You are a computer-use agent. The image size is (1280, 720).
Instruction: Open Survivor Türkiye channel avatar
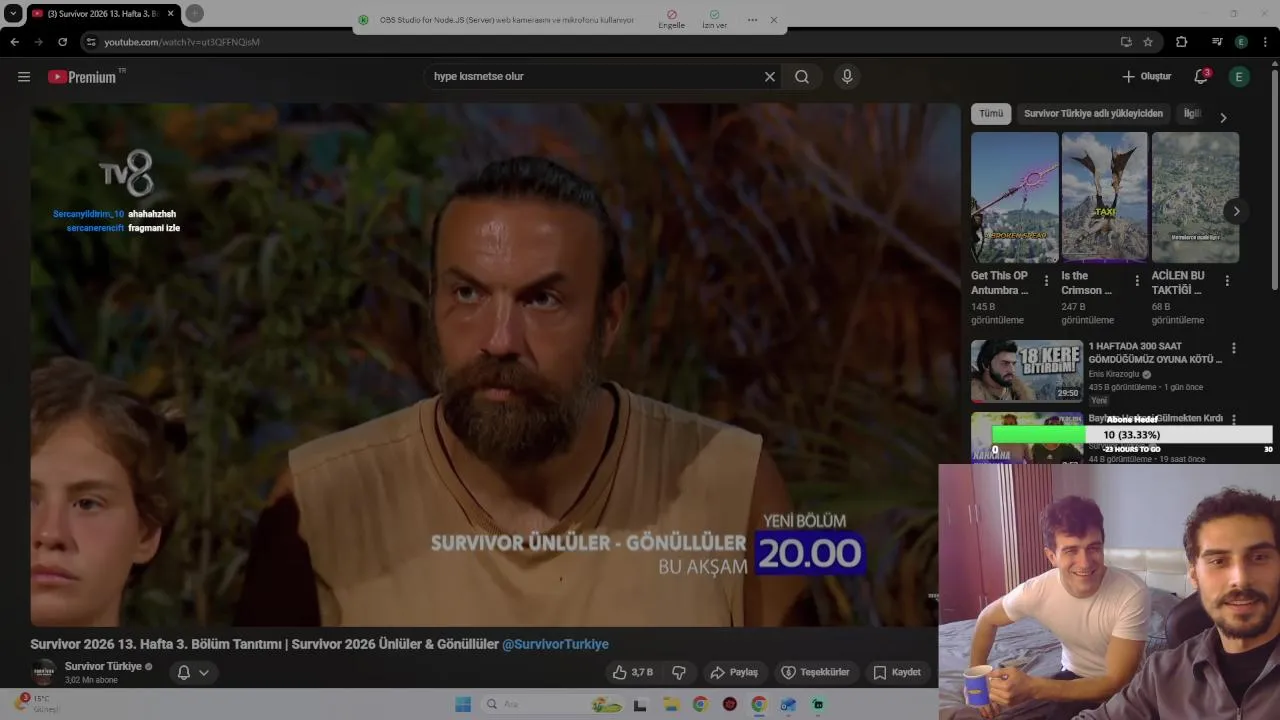43,671
